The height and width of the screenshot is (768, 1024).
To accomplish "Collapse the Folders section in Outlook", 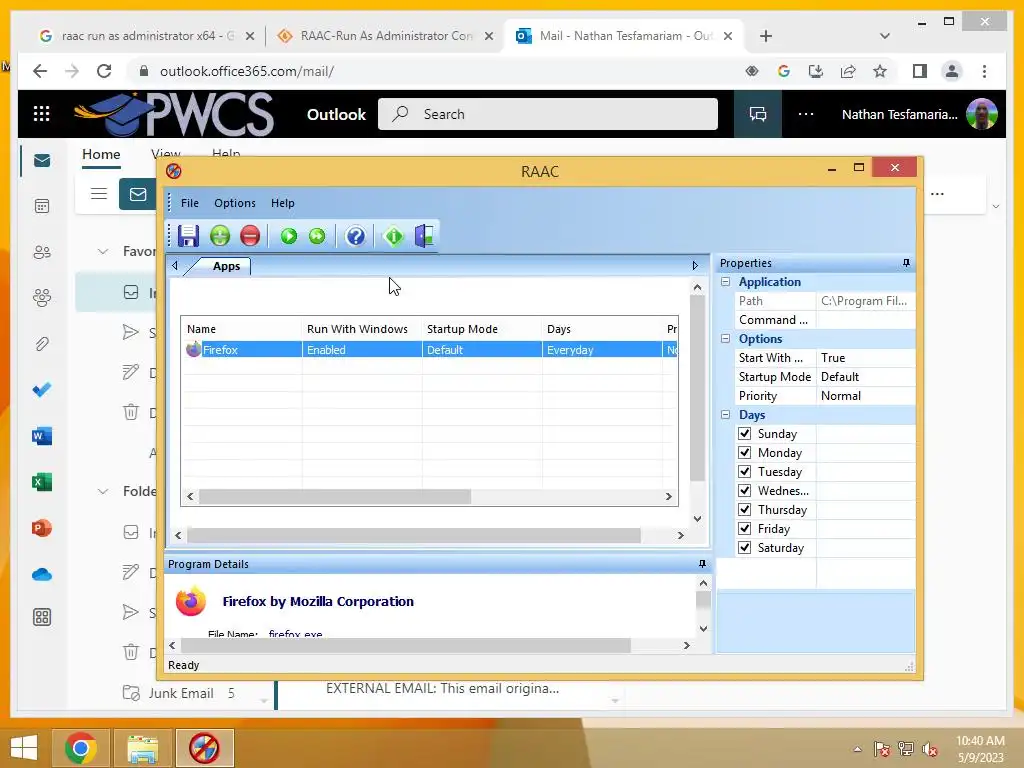I will click(103, 491).
